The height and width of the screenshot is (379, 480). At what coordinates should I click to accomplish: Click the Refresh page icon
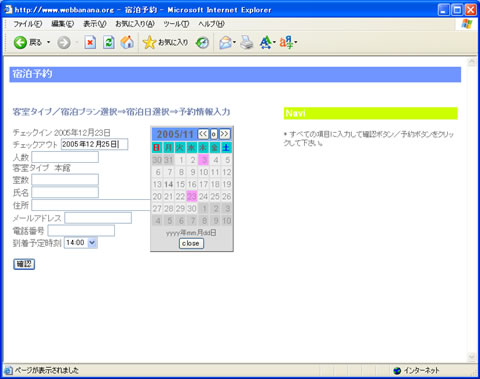(x=109, y=43)
